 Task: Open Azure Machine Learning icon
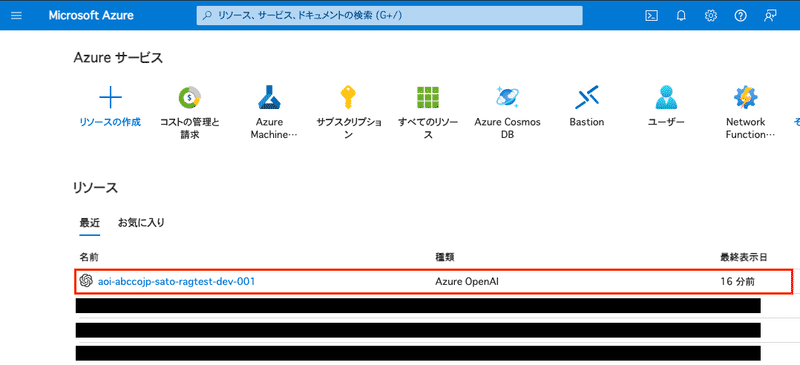coord(269,97)
